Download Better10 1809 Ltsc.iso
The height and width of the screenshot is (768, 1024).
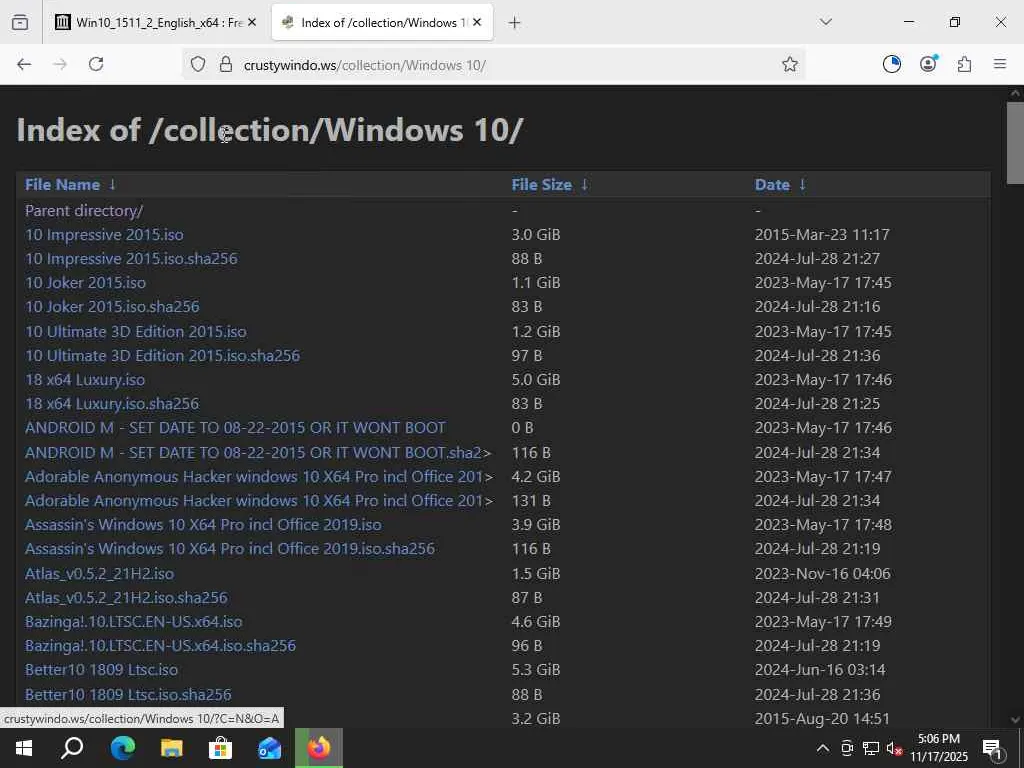tap(101, 669)
